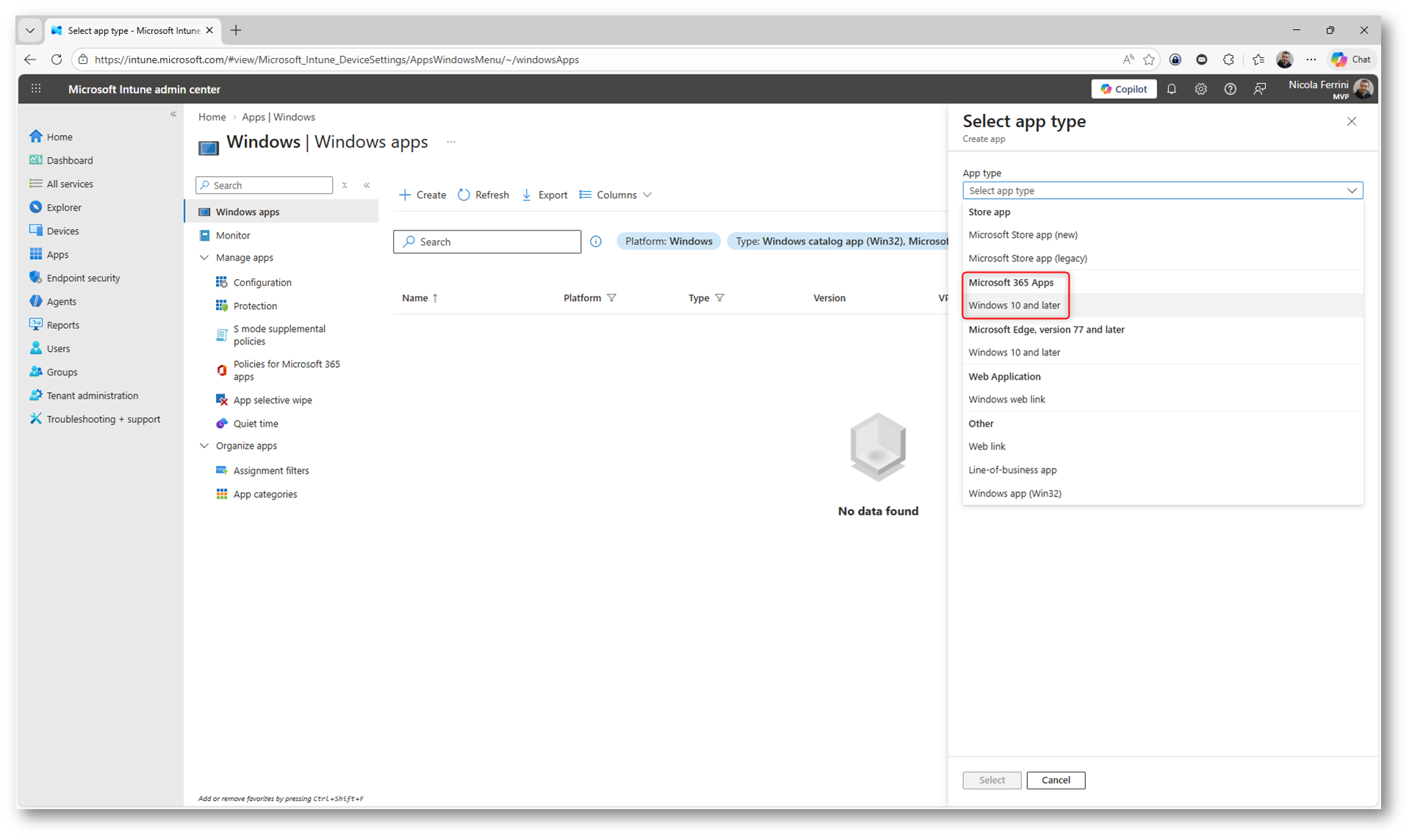Select Microsoft Store app (new) option
The height and width of the screenshot is (840, 1412).
coord(1023,235)
